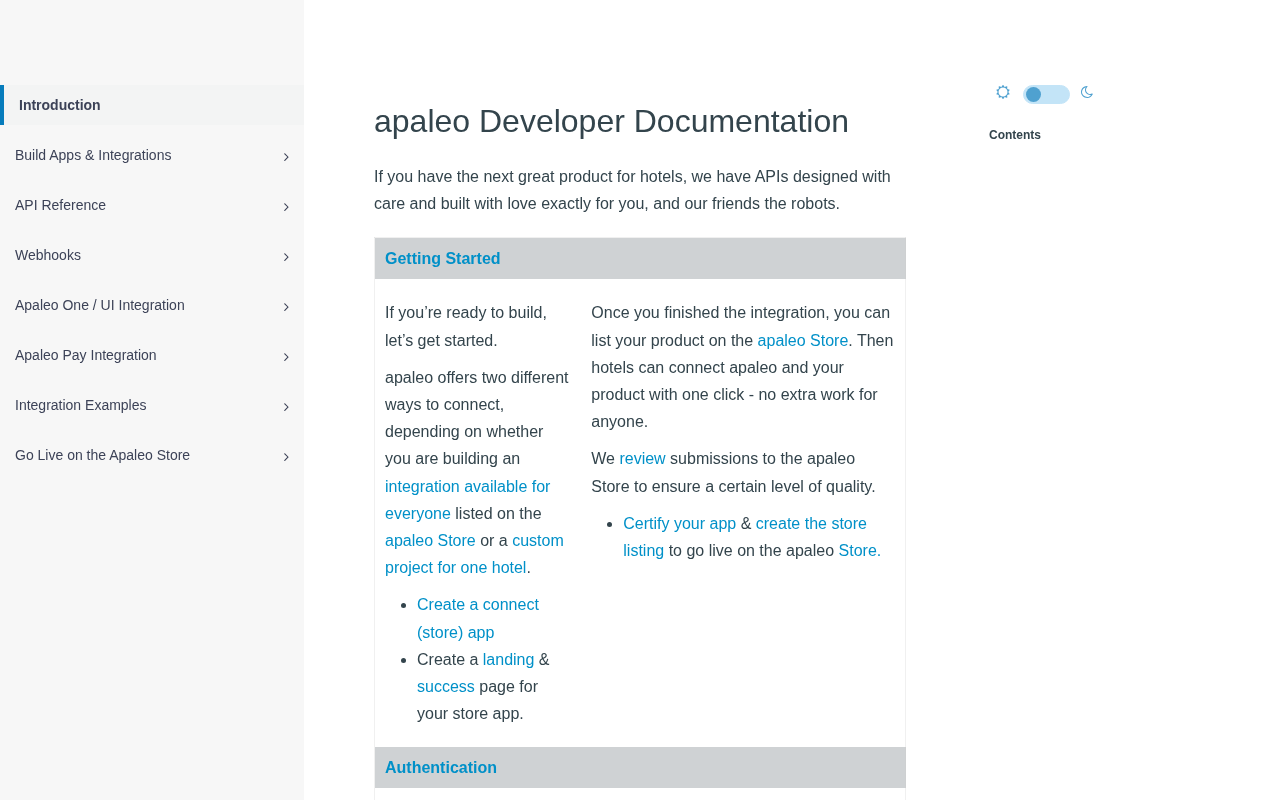Viewport: 1280px width, 800px height.
Task: Open the 'Certify your app' link
Action: coord(679,523)
